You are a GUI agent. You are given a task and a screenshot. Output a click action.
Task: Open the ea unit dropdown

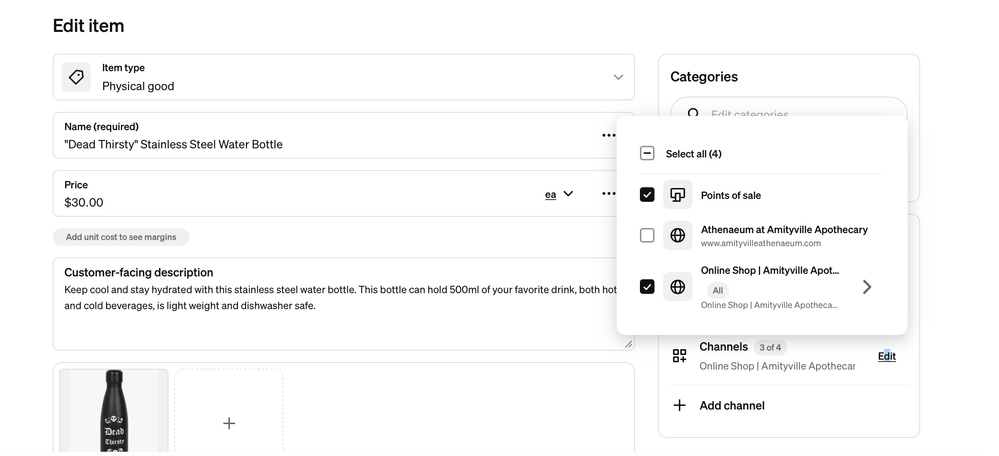(559, 194)
